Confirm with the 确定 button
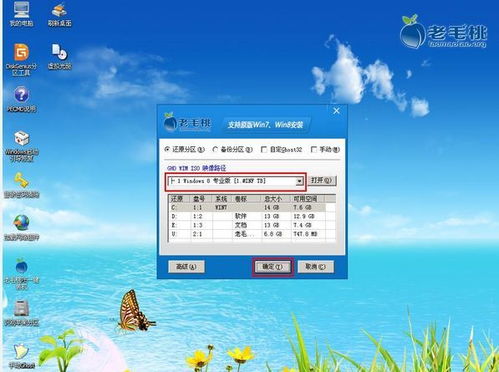This screenshot has width=499, height=372. coord(272,267)
